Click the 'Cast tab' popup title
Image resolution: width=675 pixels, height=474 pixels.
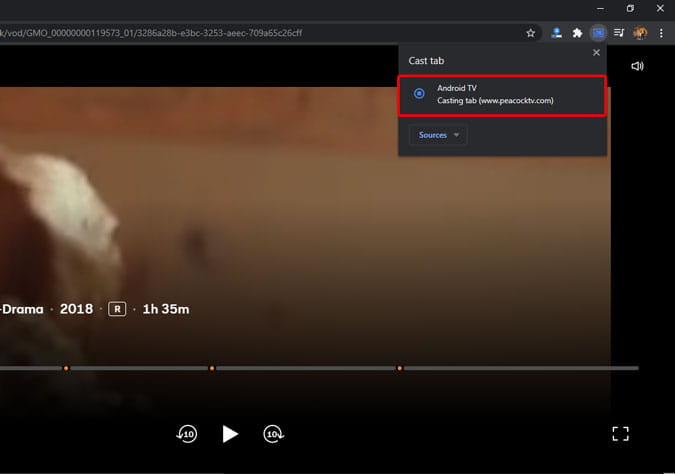[x=426, y=61]
